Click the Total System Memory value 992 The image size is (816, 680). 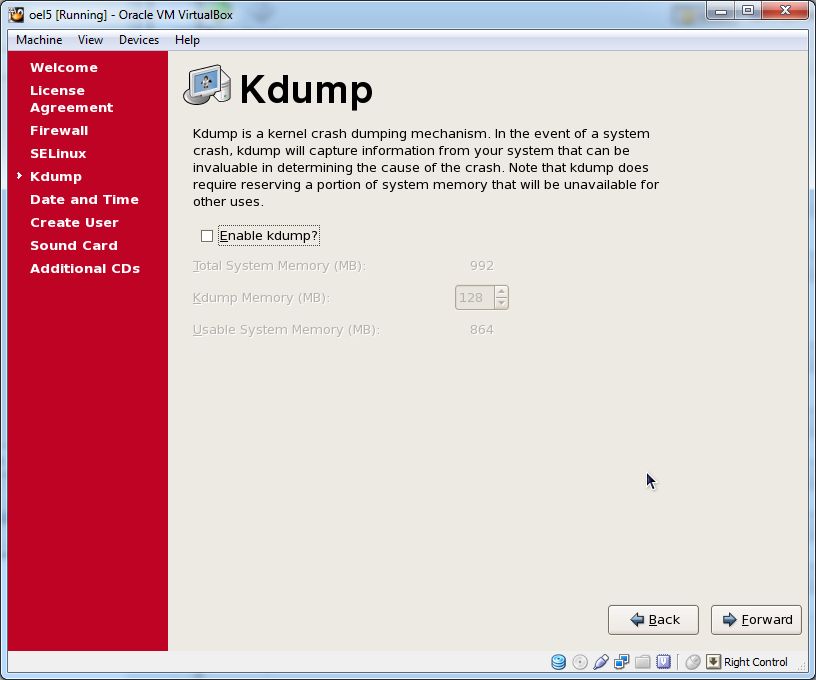tap(482, 265)
